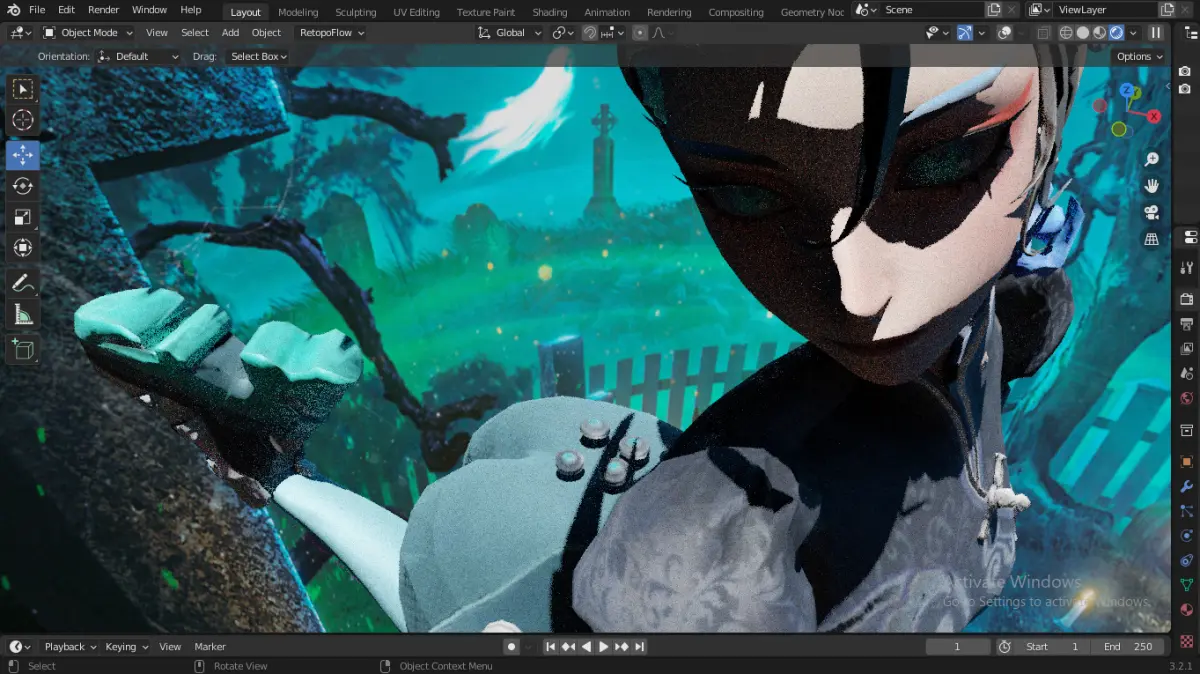Open the pivot point dropdown

point(564,32)
